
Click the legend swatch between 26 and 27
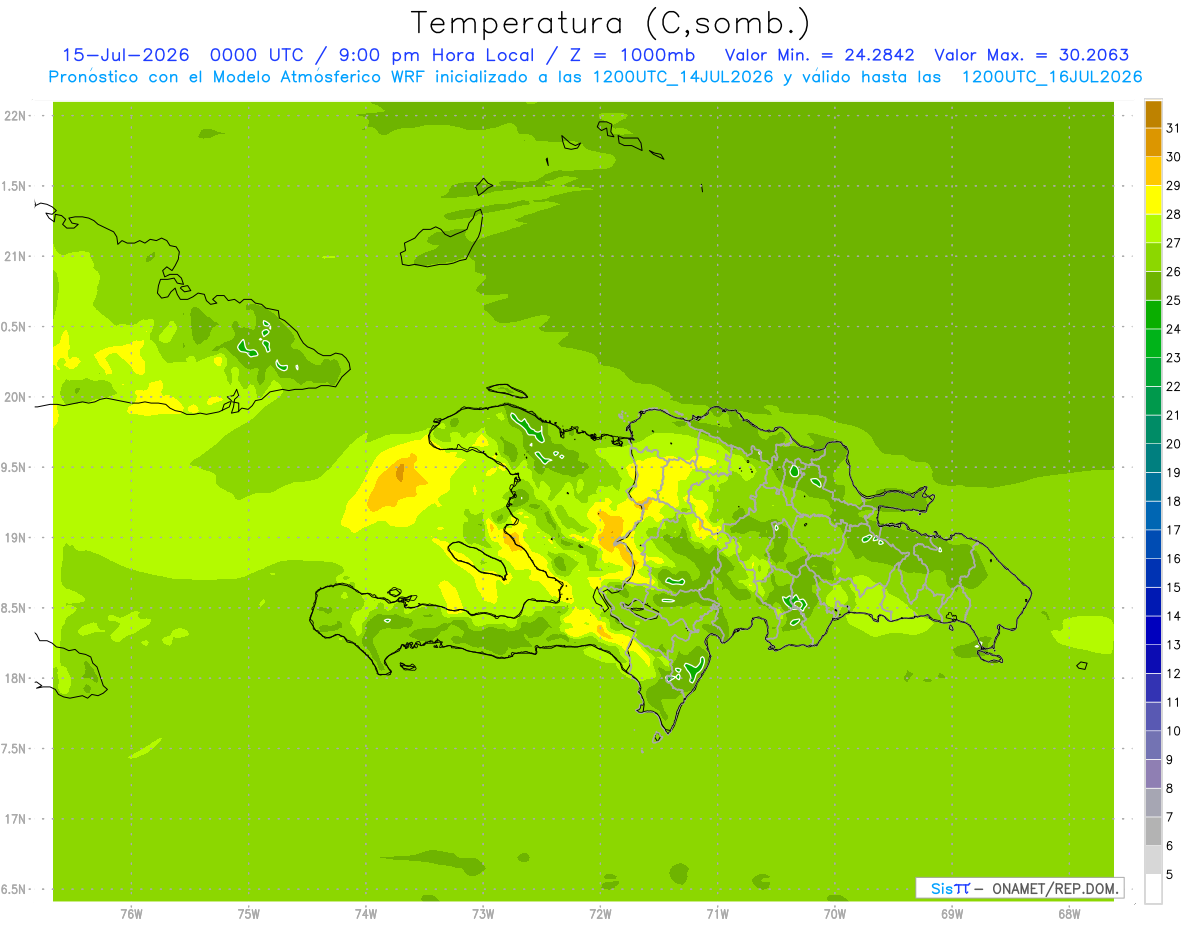[1153, 257]
